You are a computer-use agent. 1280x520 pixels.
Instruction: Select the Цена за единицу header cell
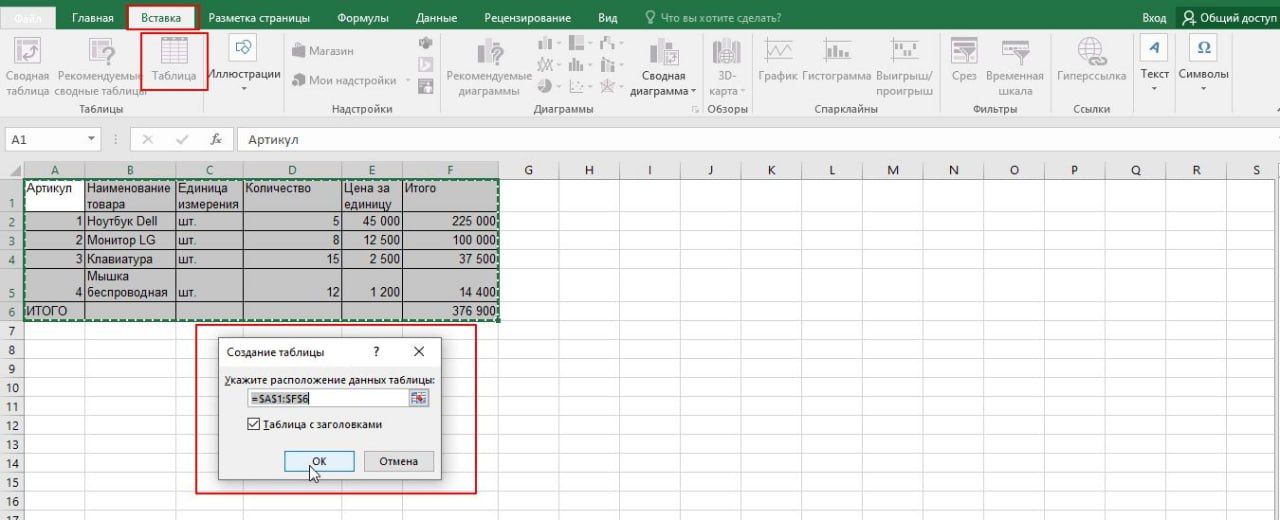tap(372, 195)
